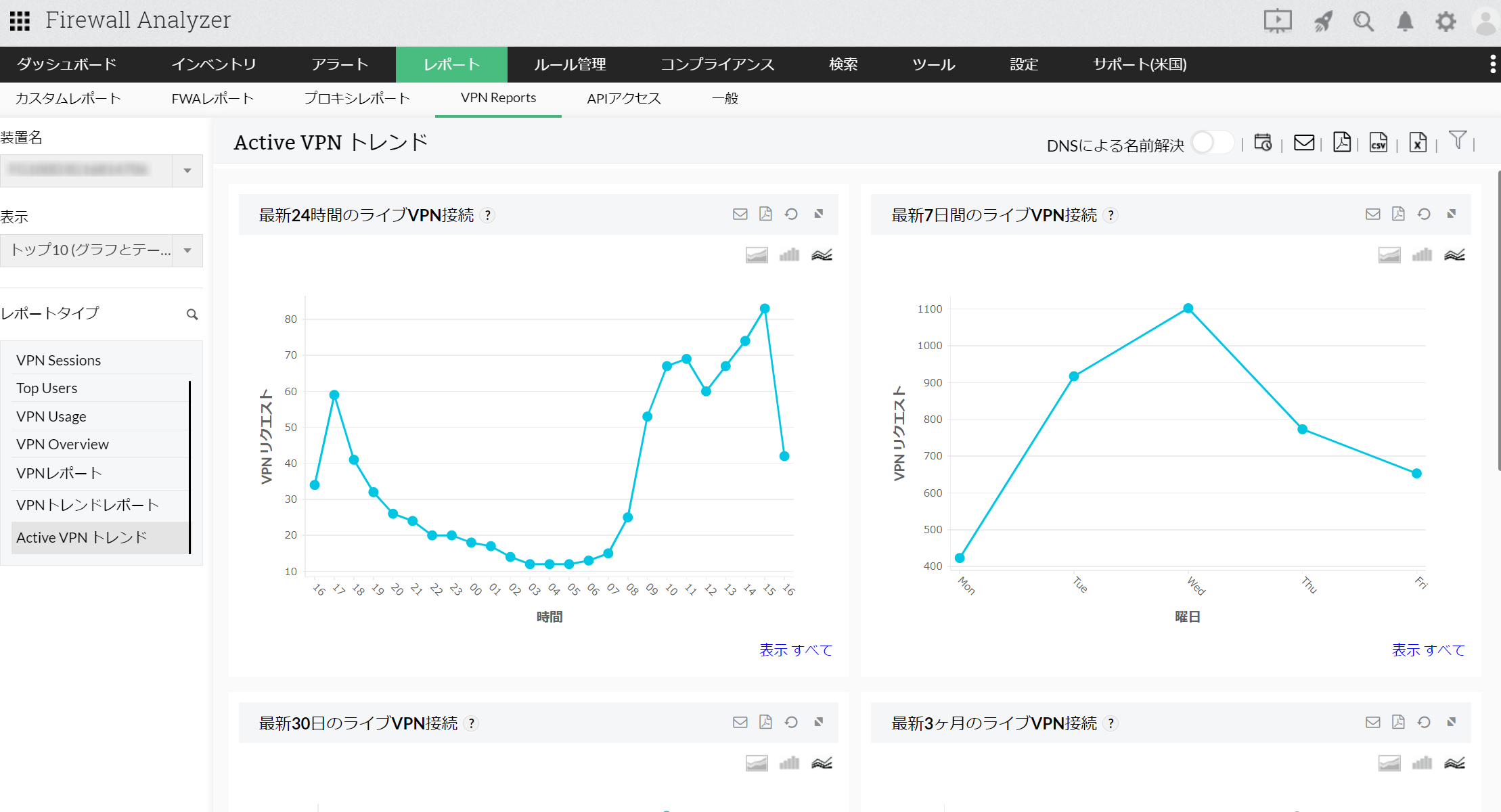Select VPN Usage in report type list
Screen dimensions: 1501x812
pos(51,417)
